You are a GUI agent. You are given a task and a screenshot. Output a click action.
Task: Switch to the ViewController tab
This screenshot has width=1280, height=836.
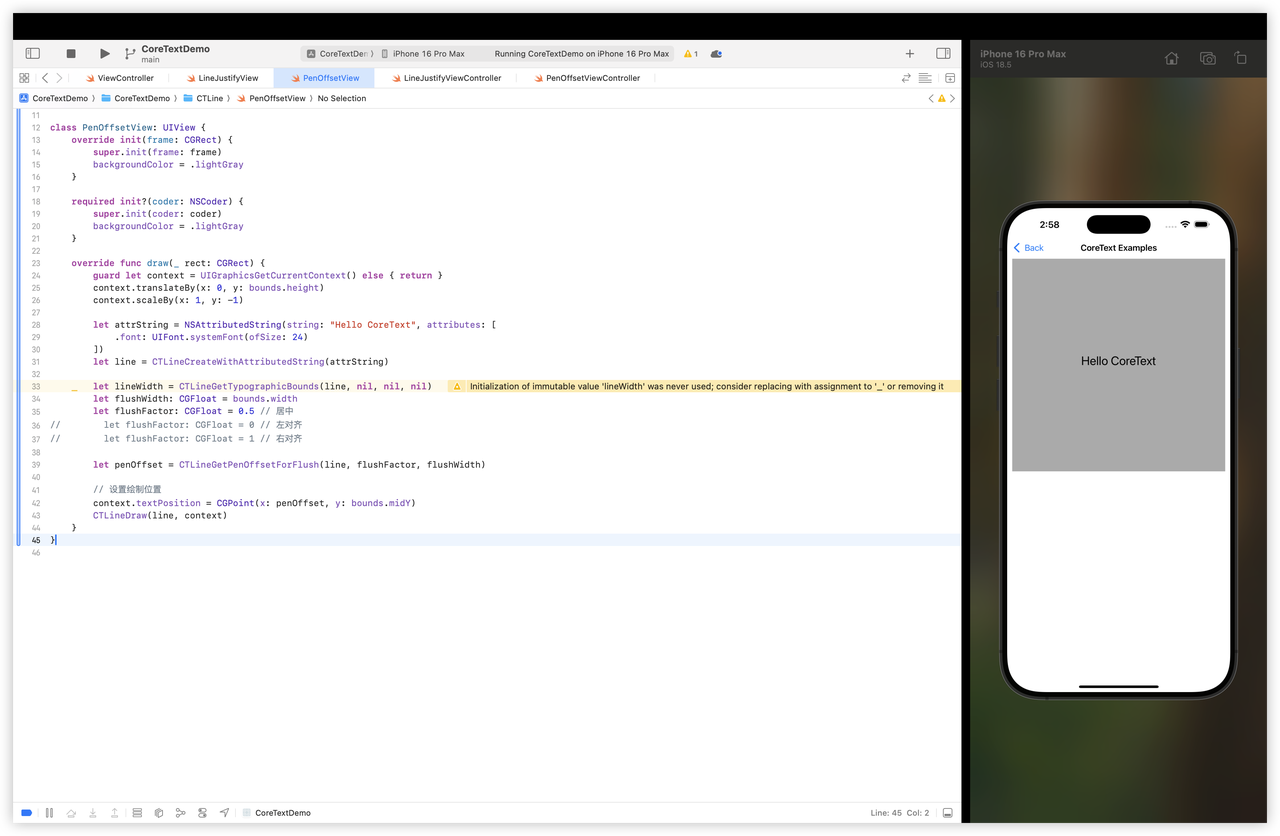pos(119,78)
